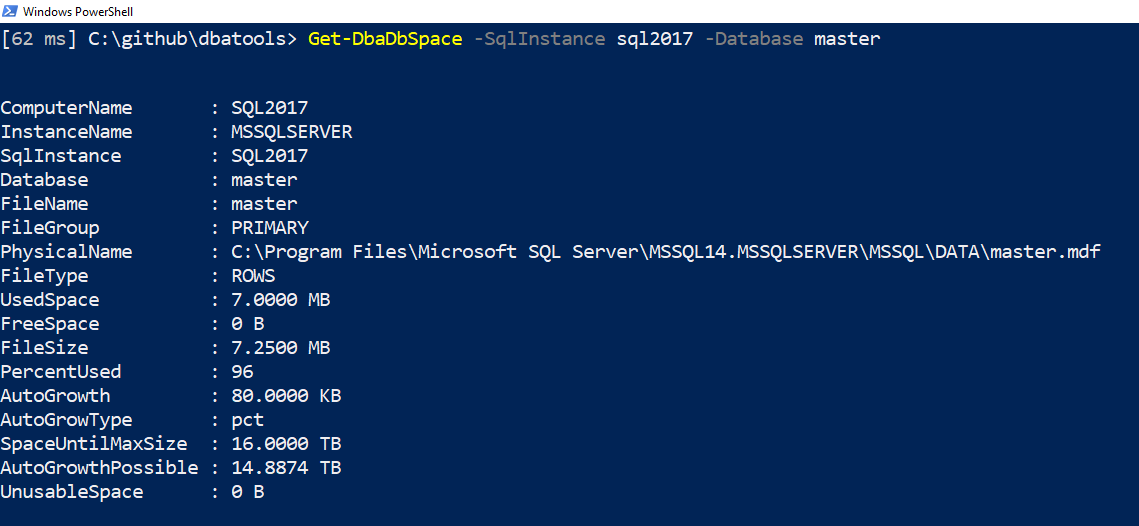Click the Windows PowerShell window title
Screen dimensions: 1139x526
pyautogui.click(x=77, y=12)
